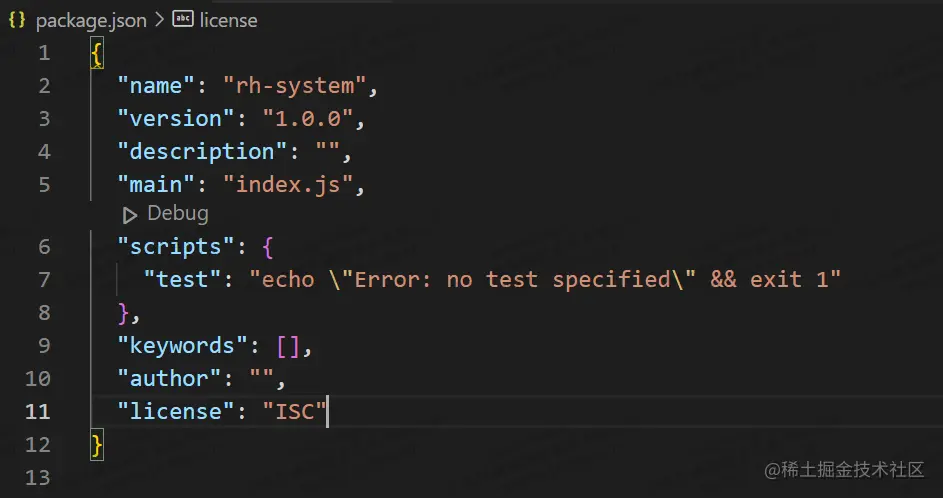Click the "test" key inside scripts
Screen dimensions: 943x498
pos(182,279)
